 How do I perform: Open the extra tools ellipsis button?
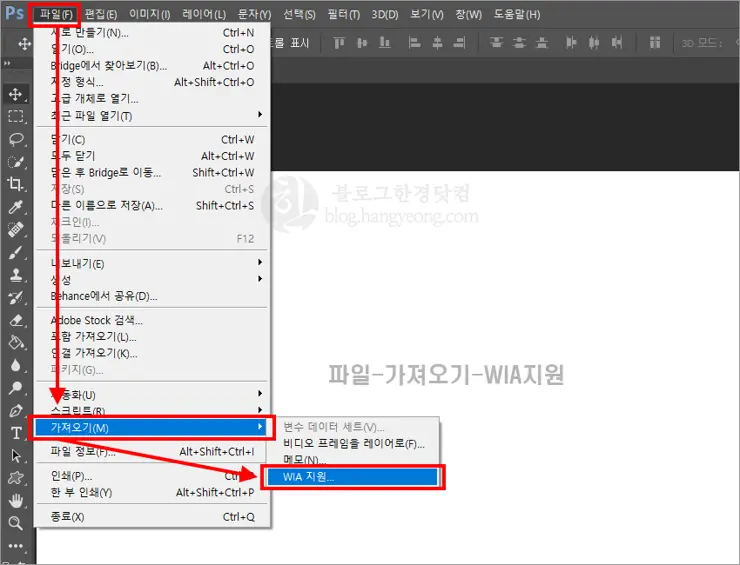(x=16, y=546)
